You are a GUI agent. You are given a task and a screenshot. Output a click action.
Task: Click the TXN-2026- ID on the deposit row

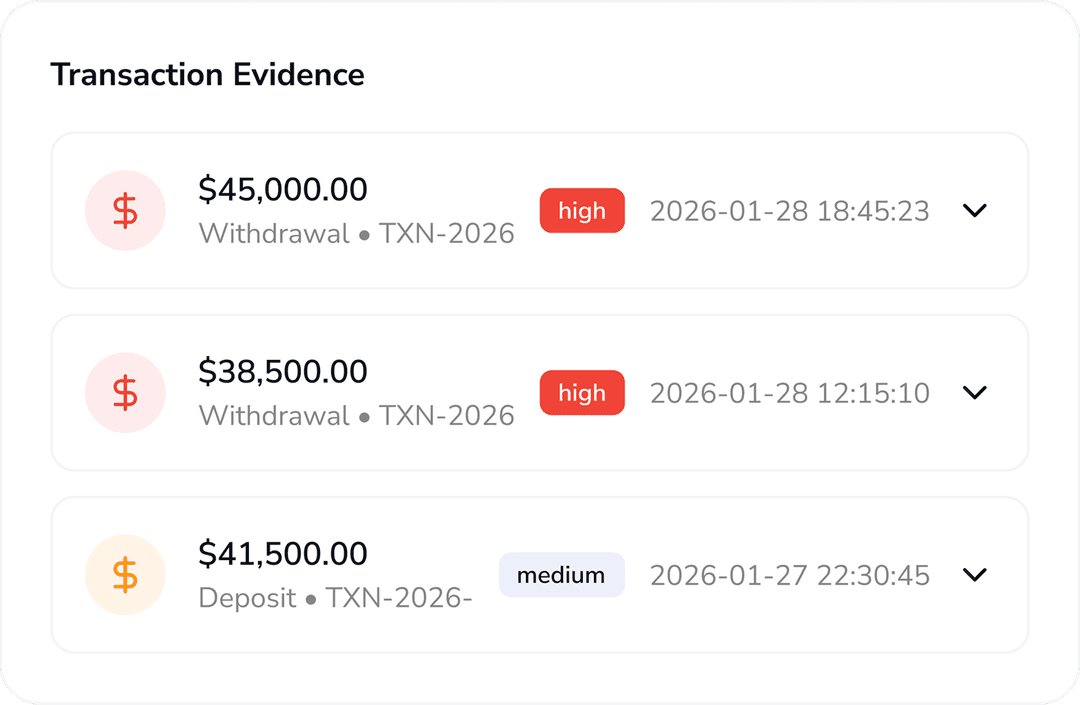tap(399, 598)
